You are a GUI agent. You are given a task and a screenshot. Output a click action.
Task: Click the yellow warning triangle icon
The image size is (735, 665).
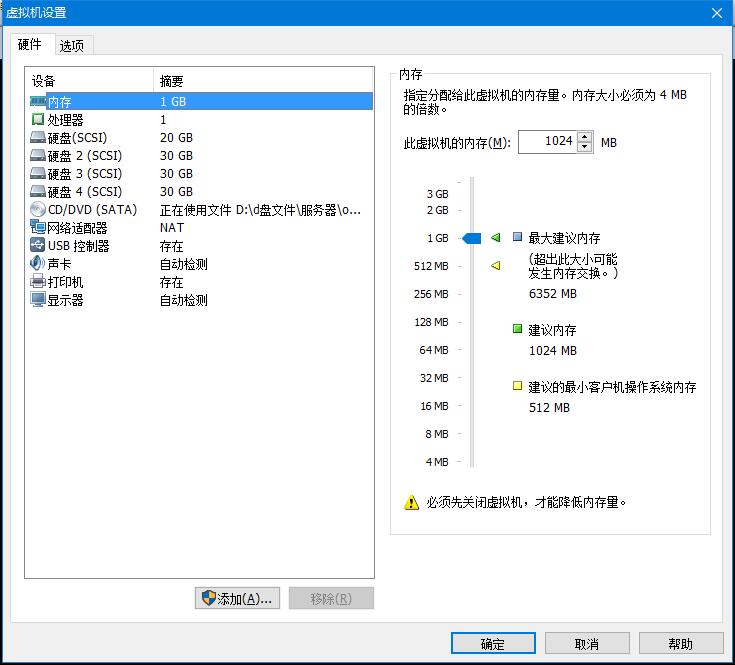pos(411,502)
